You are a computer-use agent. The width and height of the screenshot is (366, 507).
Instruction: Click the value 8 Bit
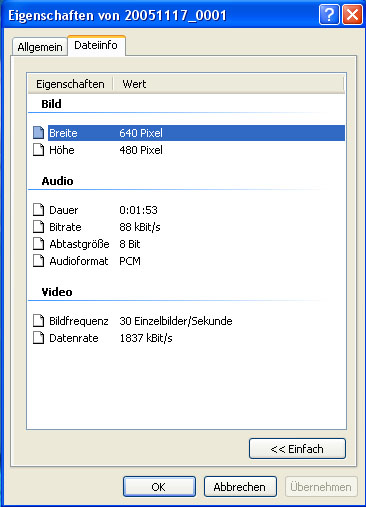130,244
